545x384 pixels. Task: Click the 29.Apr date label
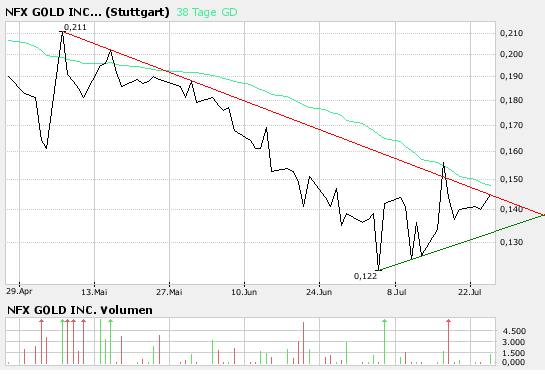click(x=19, y=291)
